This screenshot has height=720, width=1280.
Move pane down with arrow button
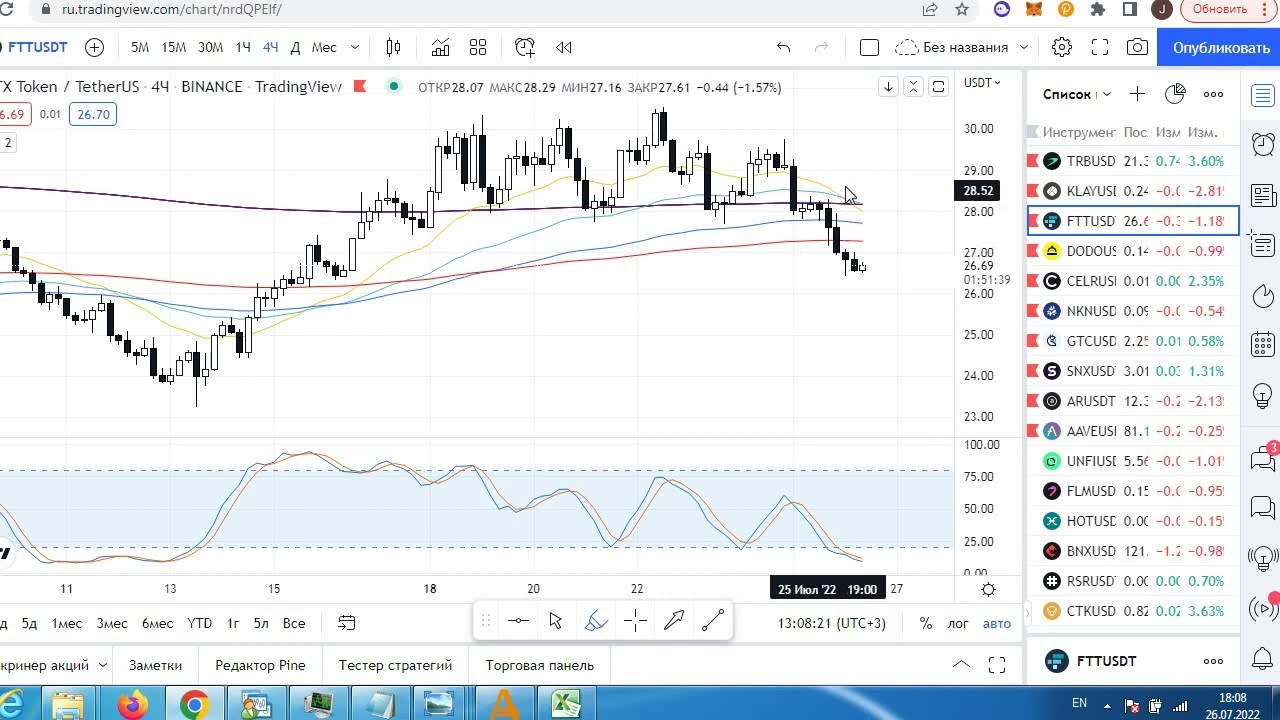pos(888,87)
